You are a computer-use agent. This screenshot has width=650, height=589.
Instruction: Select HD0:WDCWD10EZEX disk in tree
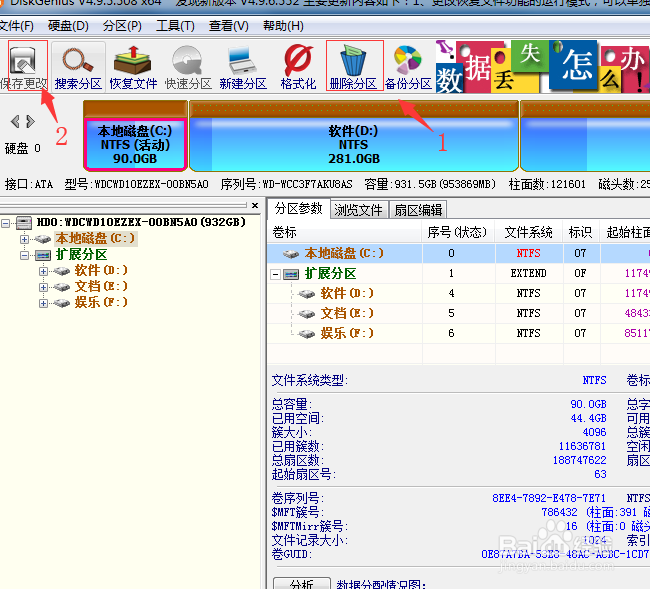tap(141, 223)
